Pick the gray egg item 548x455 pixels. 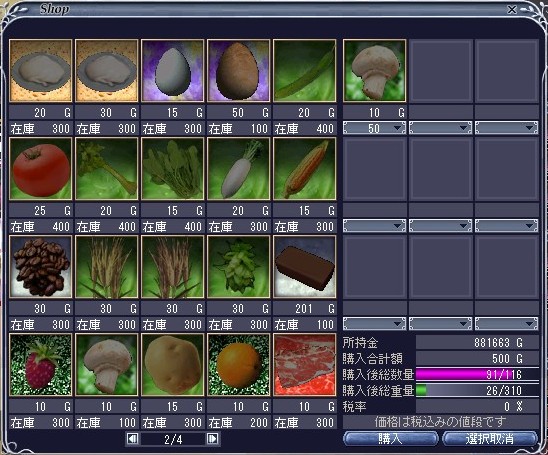pyautogui.click(x=173, y=71)
